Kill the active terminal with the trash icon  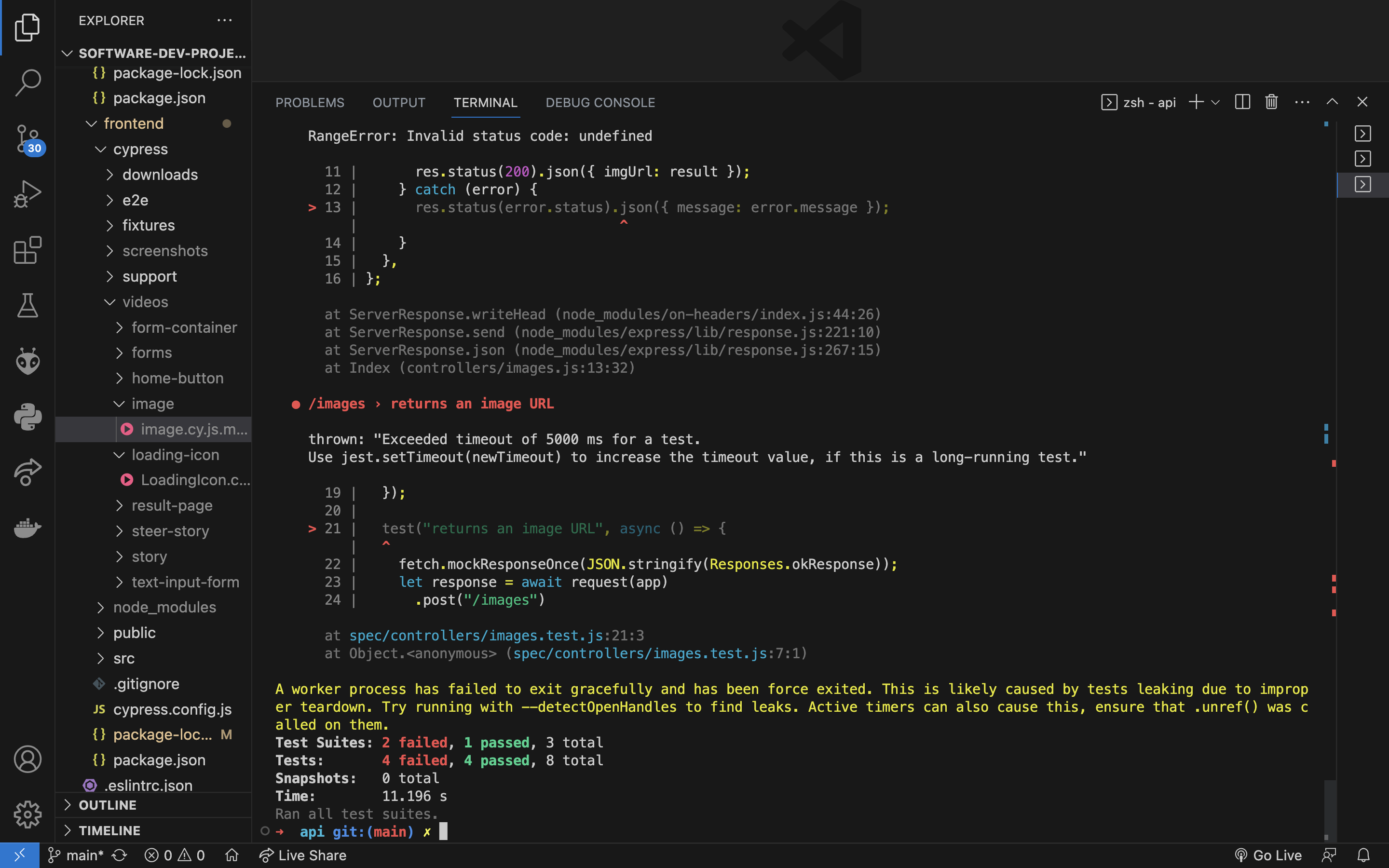pos(1271,102)
